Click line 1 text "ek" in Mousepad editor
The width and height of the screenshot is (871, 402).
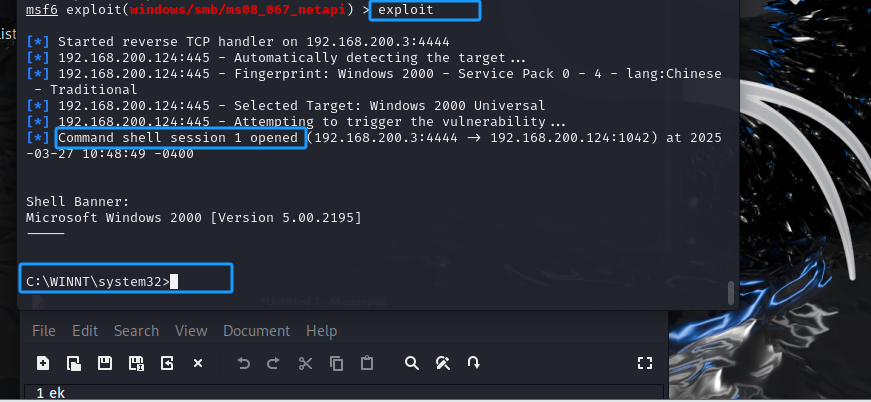[x=57, y=394]
